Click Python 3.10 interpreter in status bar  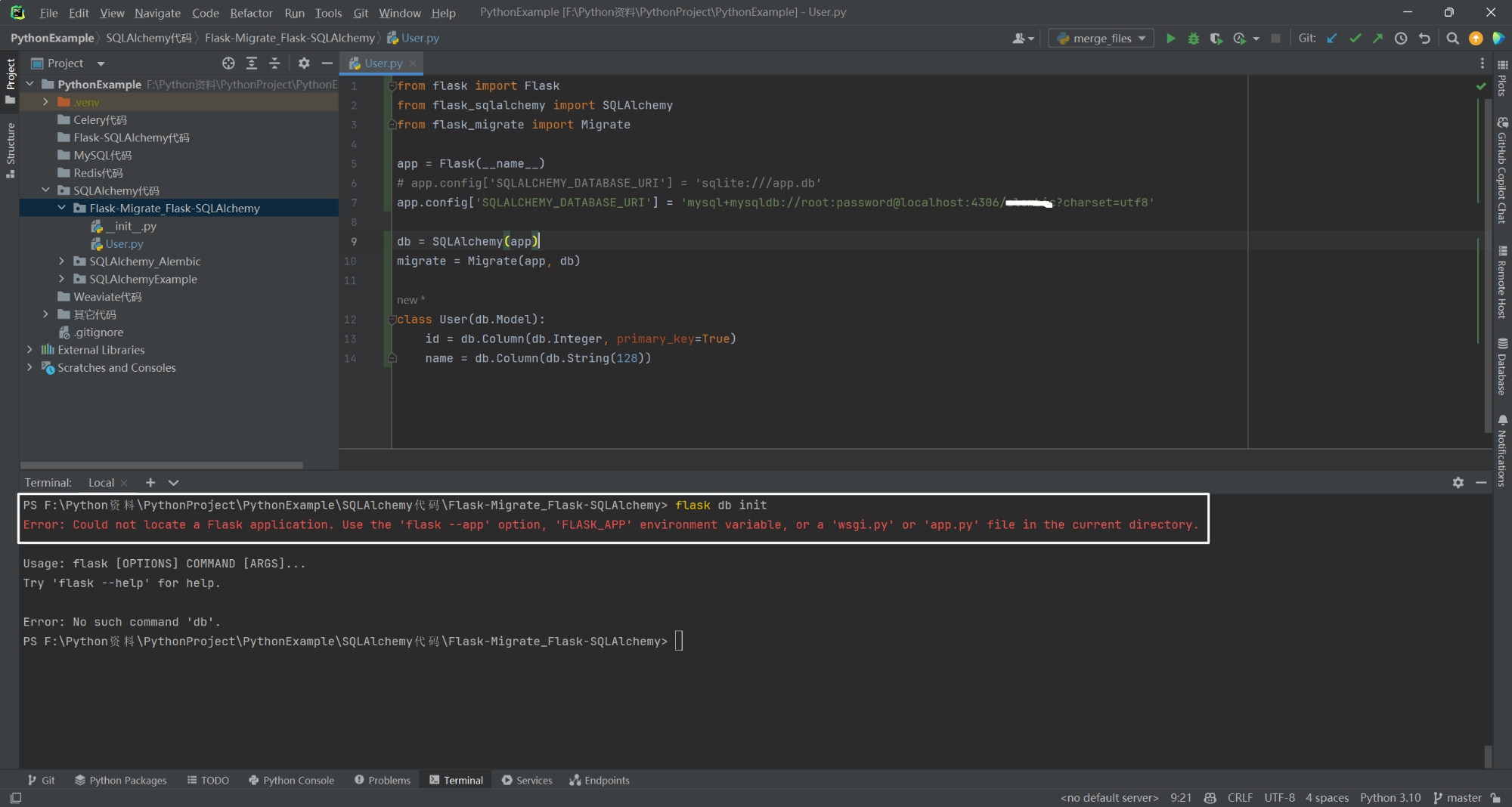(1390, 797)
